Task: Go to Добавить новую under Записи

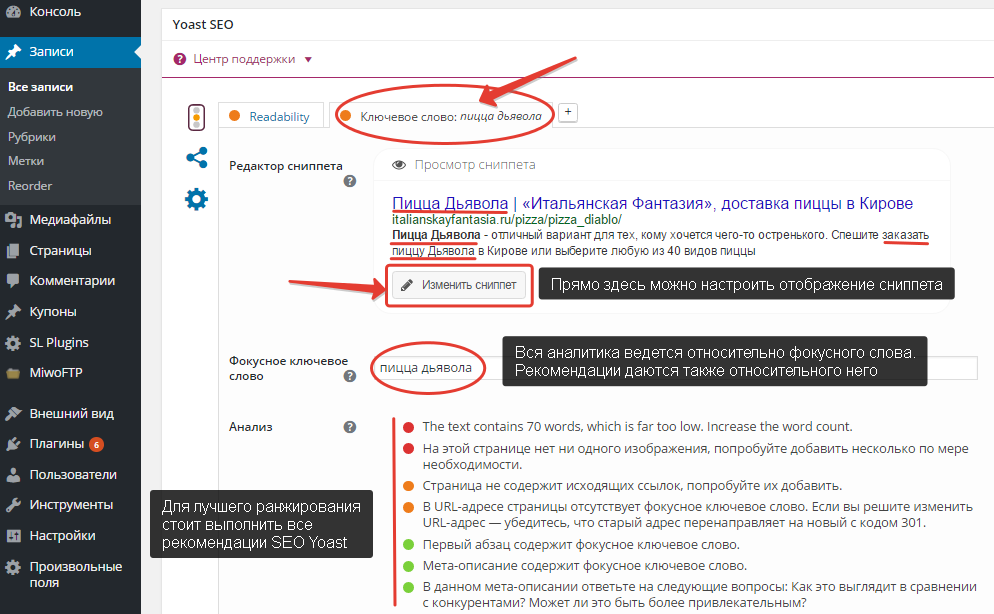Action: (55, 112)
